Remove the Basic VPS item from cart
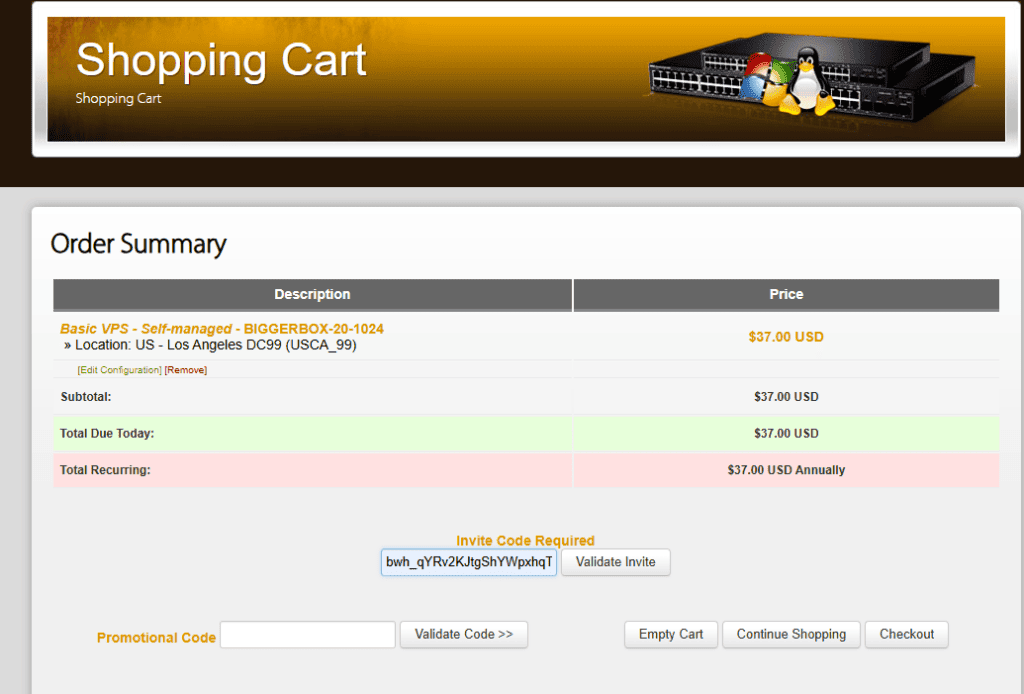Image resolution: width=1024 pixels, height=694 pixels. tap(185, 370)
